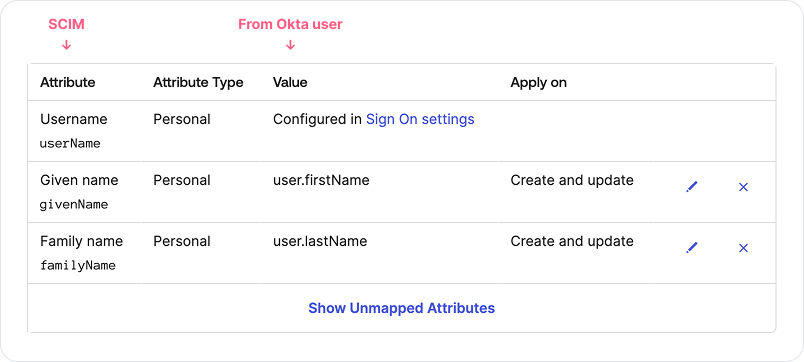
Task: Click Show Unmapped Attributes
Action: [x=401, y=308]
